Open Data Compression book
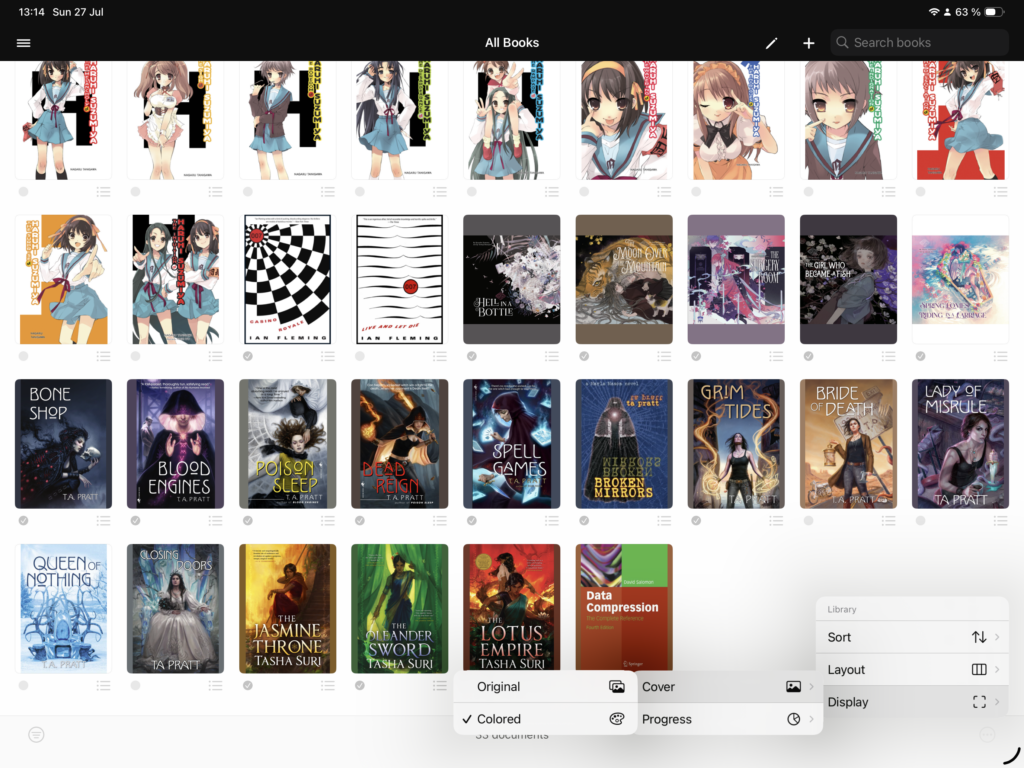 pos(624,607)
